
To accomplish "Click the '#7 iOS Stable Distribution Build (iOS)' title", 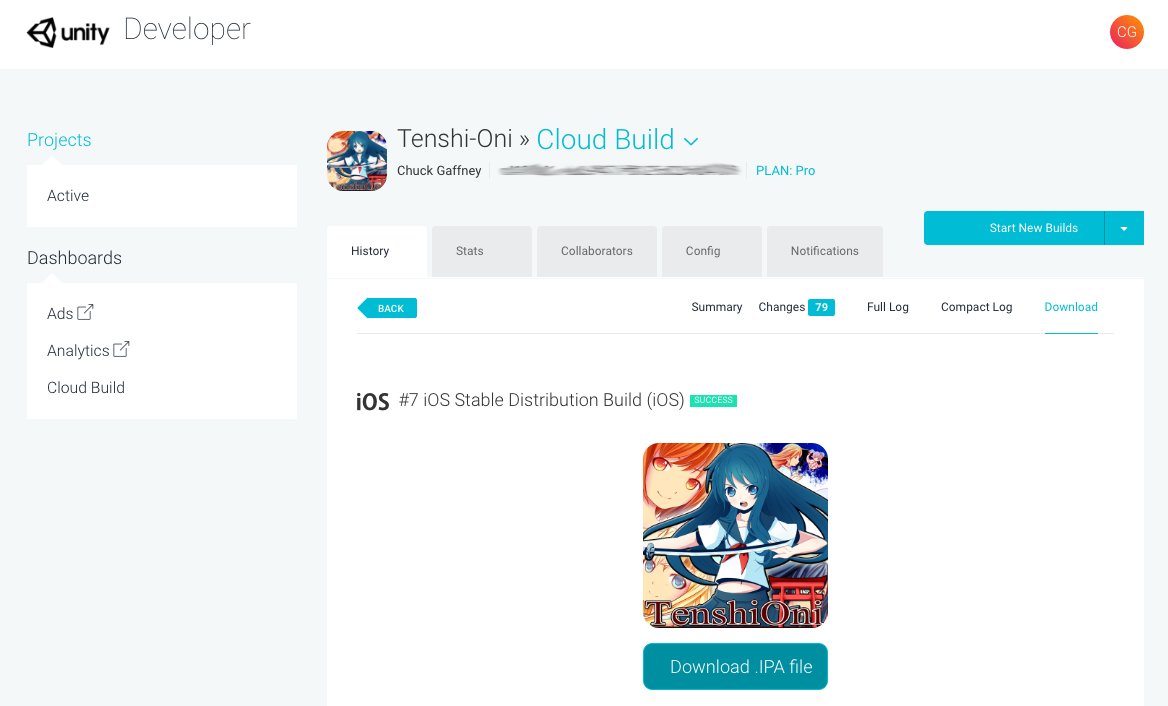I will point(542,400).
